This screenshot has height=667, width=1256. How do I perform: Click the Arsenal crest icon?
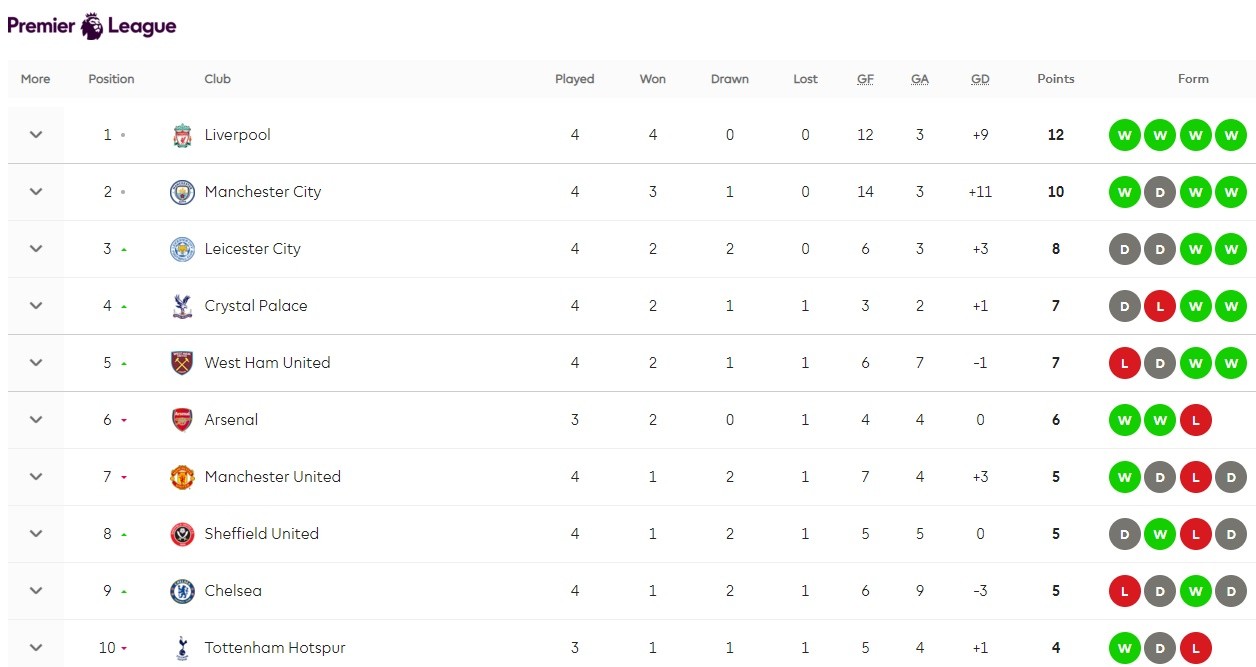click(182, 420)
